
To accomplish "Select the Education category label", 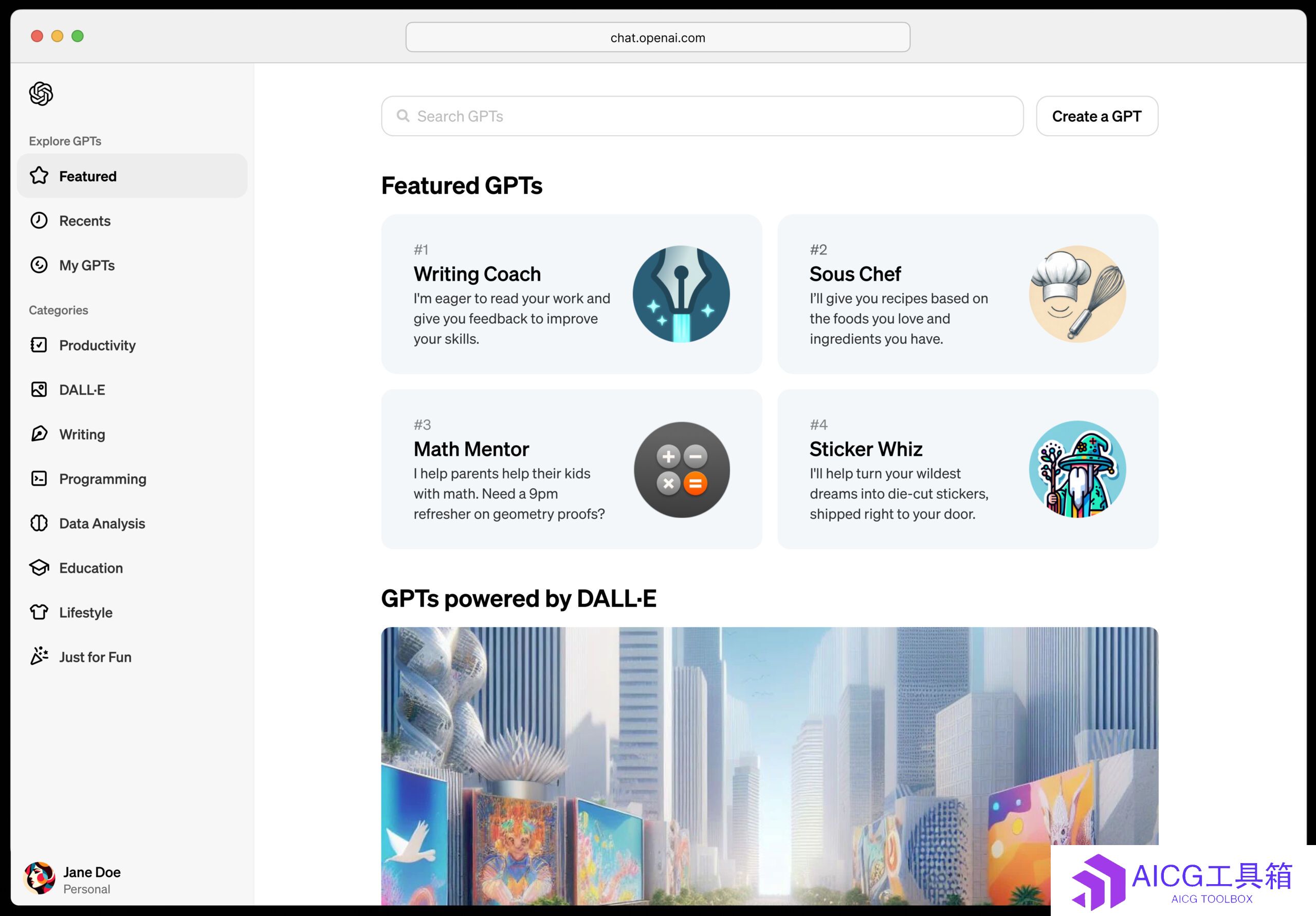I will pos(91,568).
